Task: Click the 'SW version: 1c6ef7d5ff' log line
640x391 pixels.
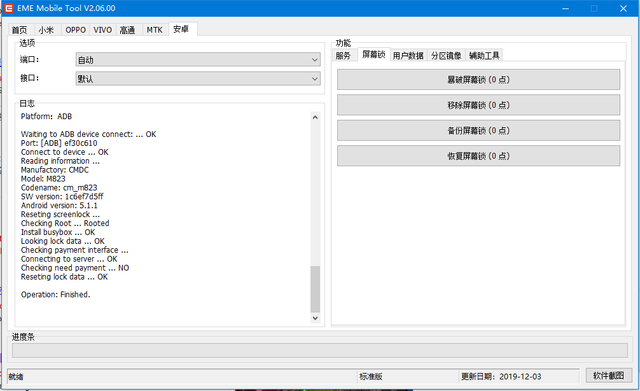Action: (62, 197)
